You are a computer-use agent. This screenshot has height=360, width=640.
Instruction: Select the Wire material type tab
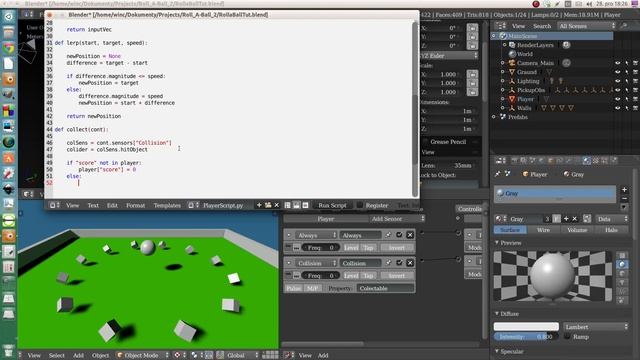[x=543, y=230]
